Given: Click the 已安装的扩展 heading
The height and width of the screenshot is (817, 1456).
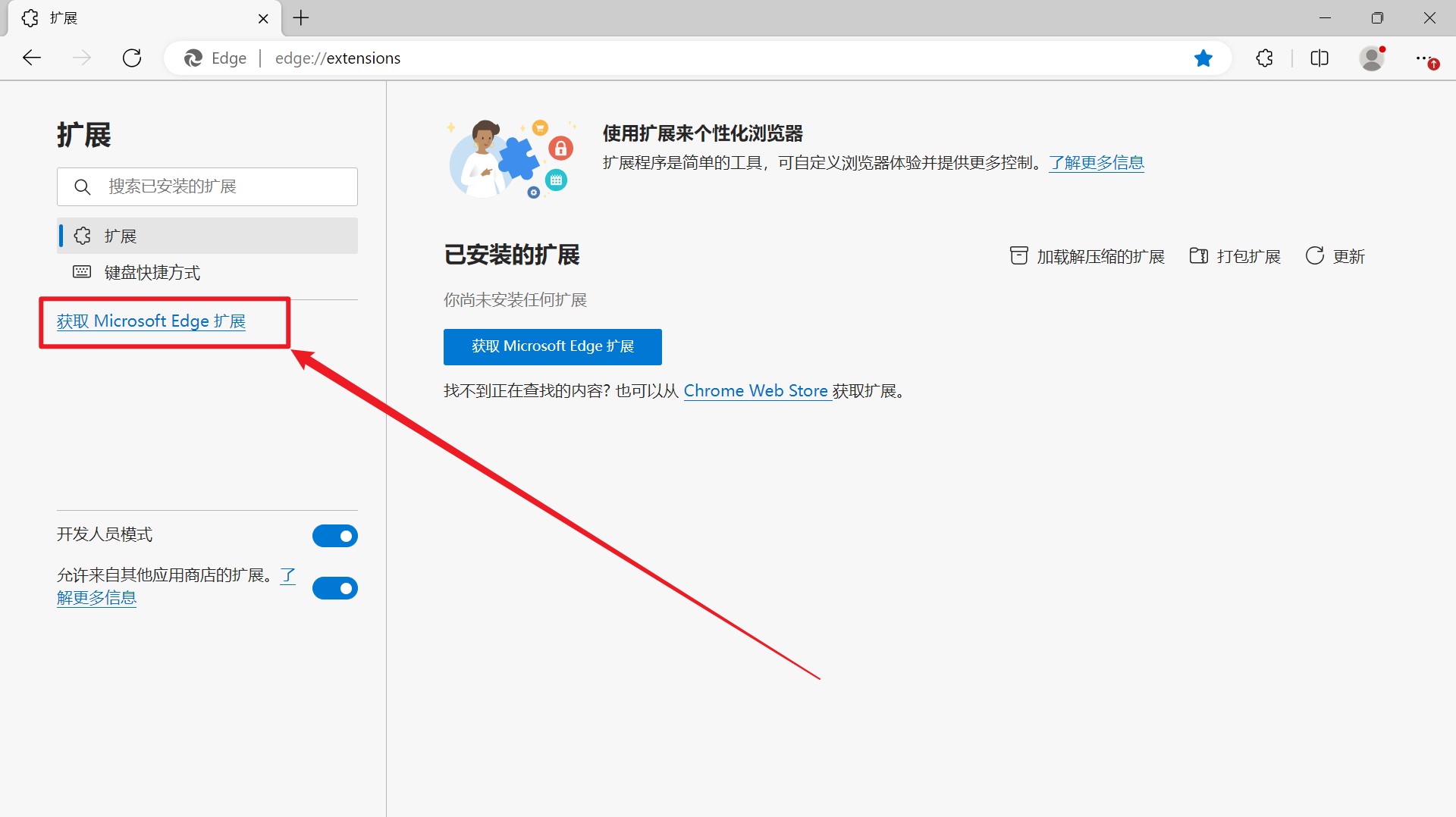Looking at the screenshot, I should (x=512, y=255).
